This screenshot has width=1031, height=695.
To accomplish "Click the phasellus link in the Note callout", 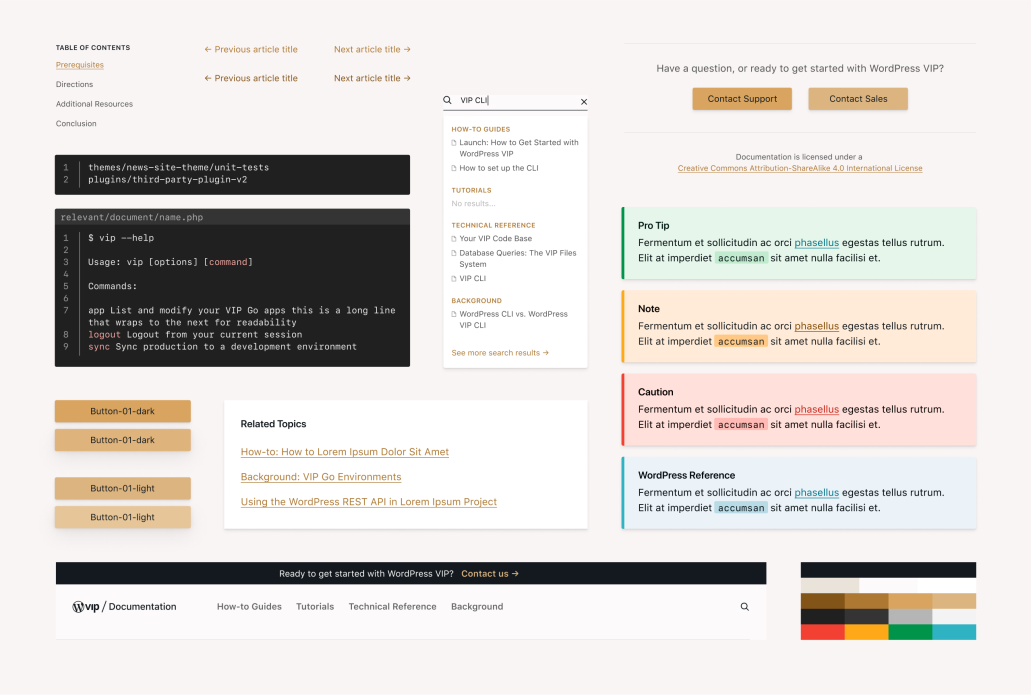I will coord(817,326).
